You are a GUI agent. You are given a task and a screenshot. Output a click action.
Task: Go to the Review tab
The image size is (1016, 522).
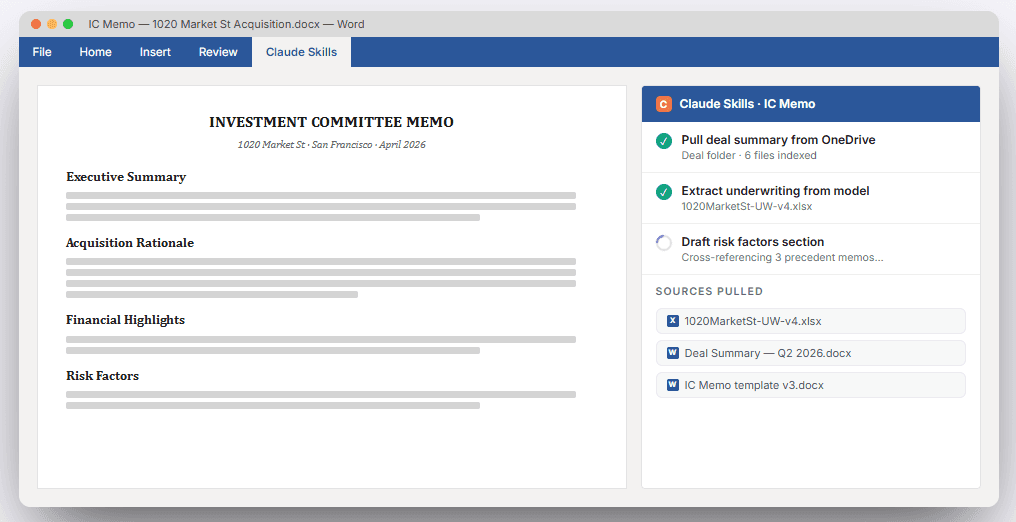pyautogui.click(x=218, y=52)
